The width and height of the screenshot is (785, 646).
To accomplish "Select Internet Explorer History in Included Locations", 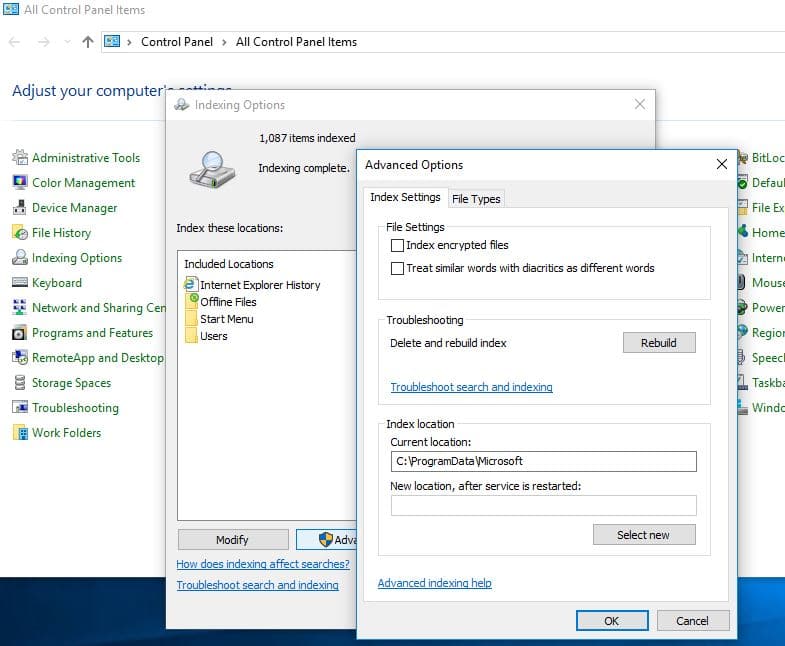I will pos(260,285).
